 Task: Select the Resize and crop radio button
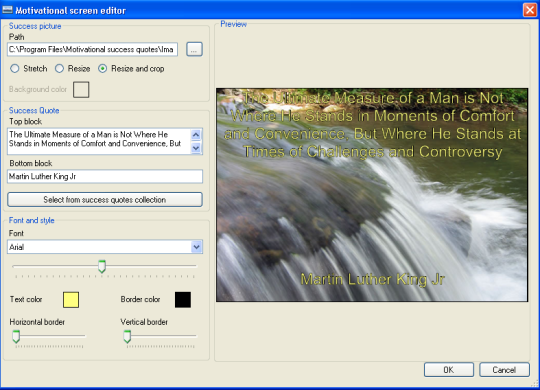click(x=102, y=69)
